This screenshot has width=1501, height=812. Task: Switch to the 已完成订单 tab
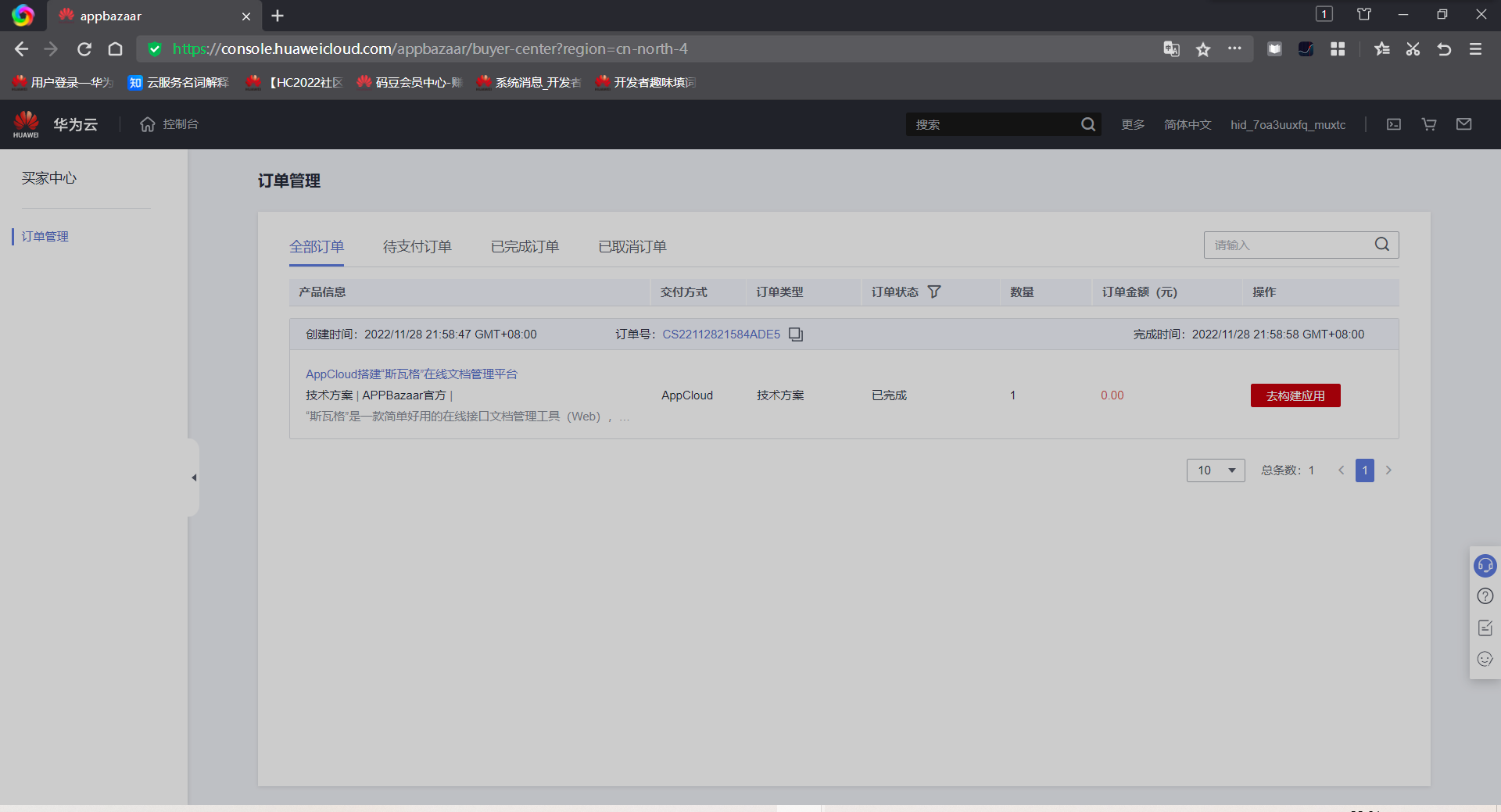click(x=525, y=247)
